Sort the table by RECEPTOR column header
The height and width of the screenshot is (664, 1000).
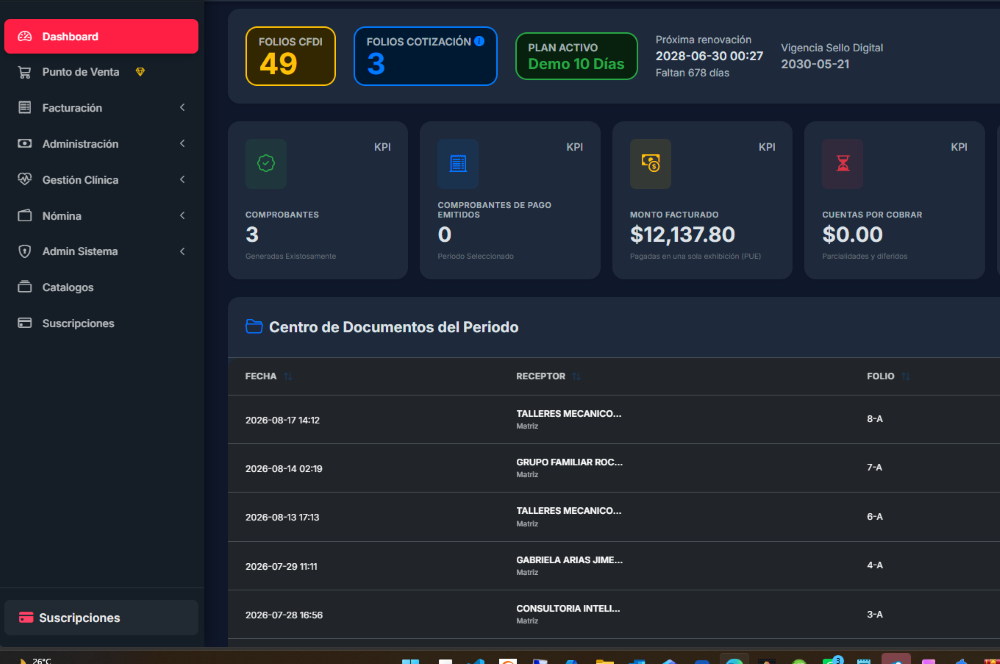click(x=541, y=376)
